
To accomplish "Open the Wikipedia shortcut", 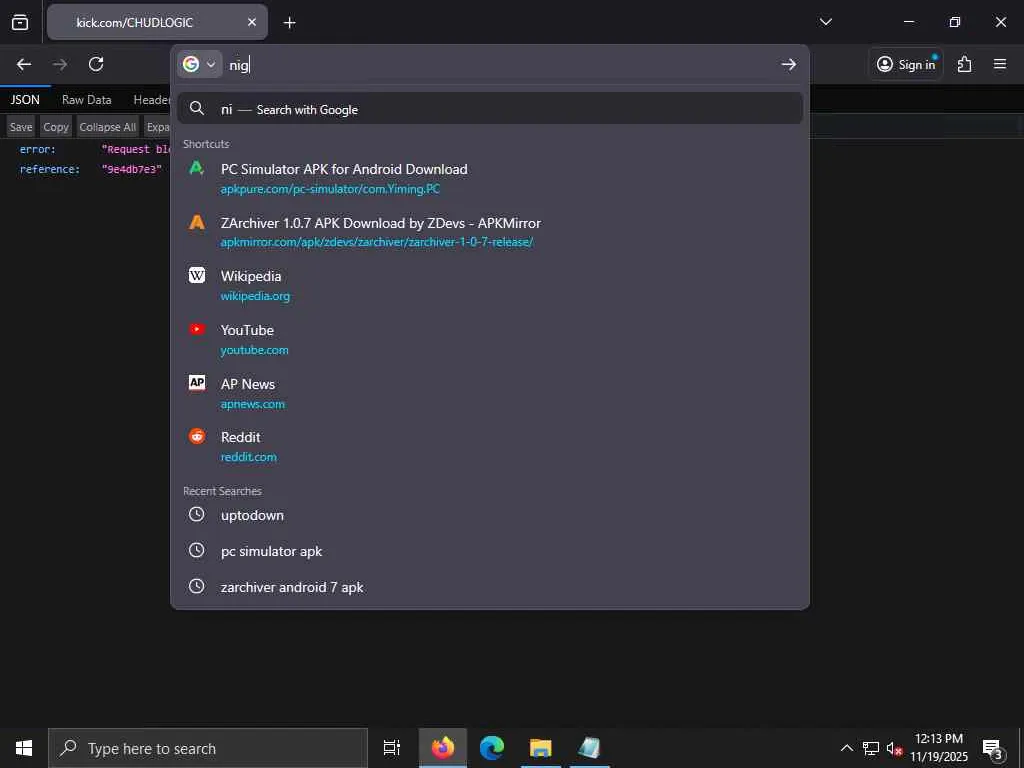I will click(x=490, y=285).
